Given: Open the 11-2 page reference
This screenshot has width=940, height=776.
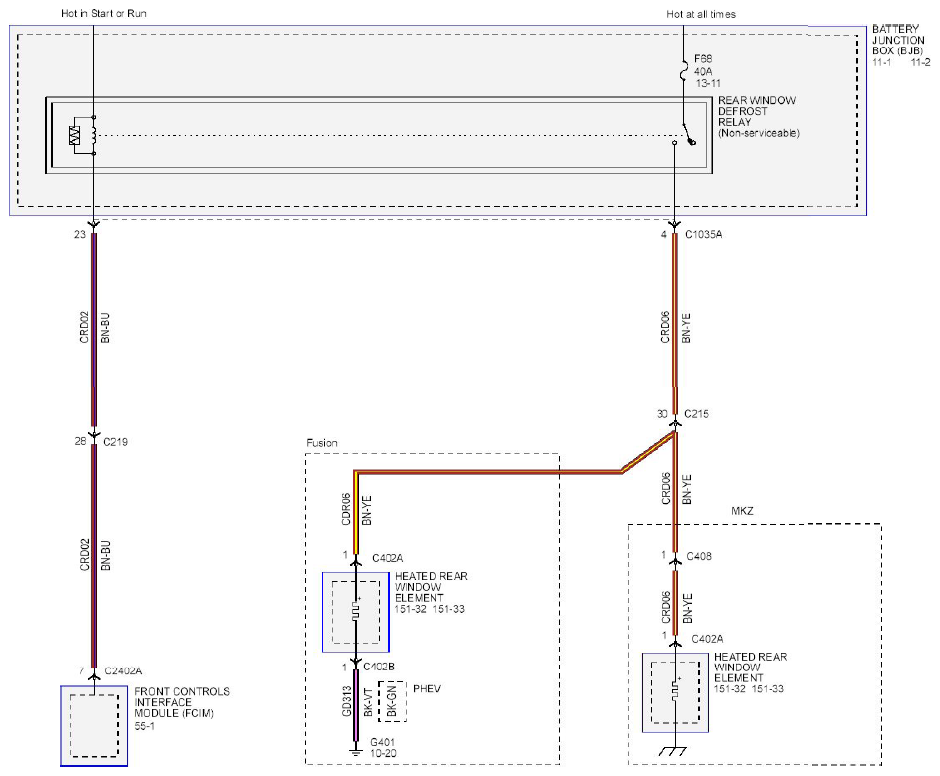Looking at the screenshot, I should click(x=921, y=62).
